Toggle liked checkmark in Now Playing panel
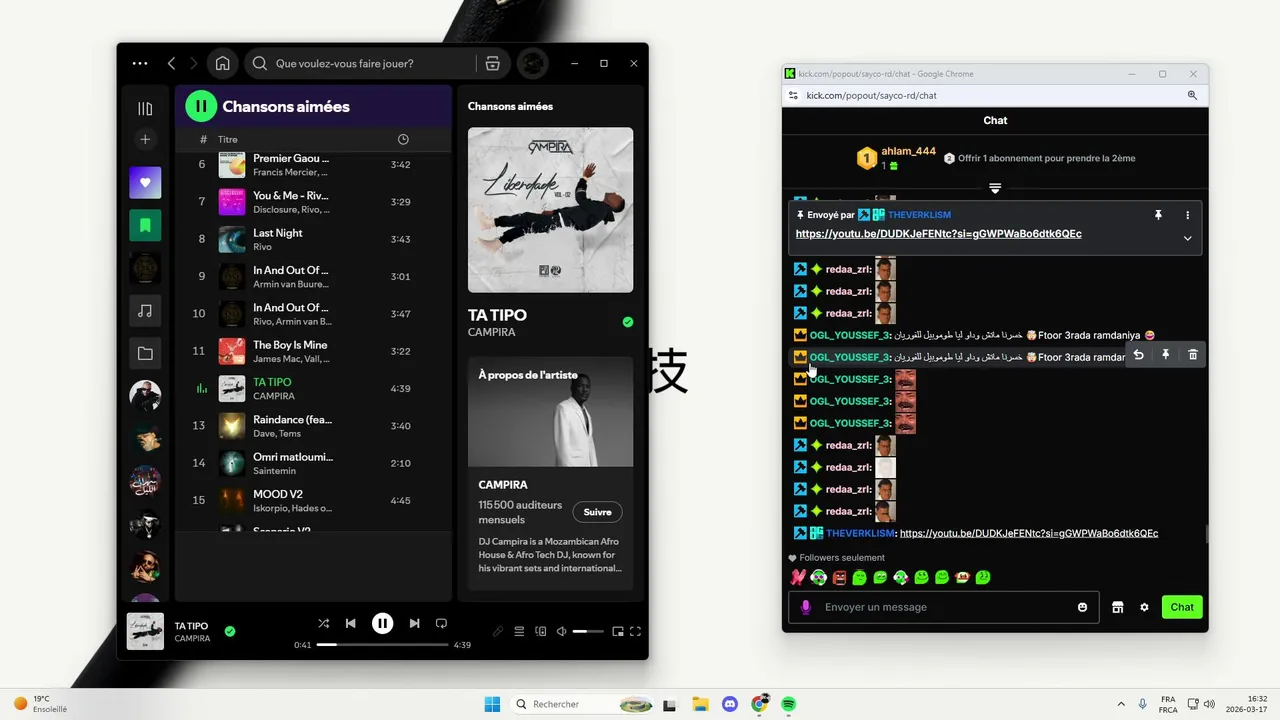 tap(628, 322)
